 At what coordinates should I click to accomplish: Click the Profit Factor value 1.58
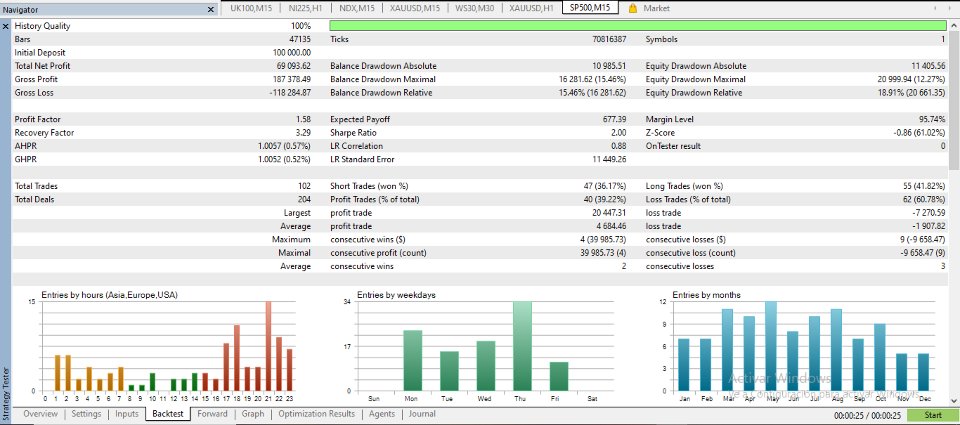302,120
